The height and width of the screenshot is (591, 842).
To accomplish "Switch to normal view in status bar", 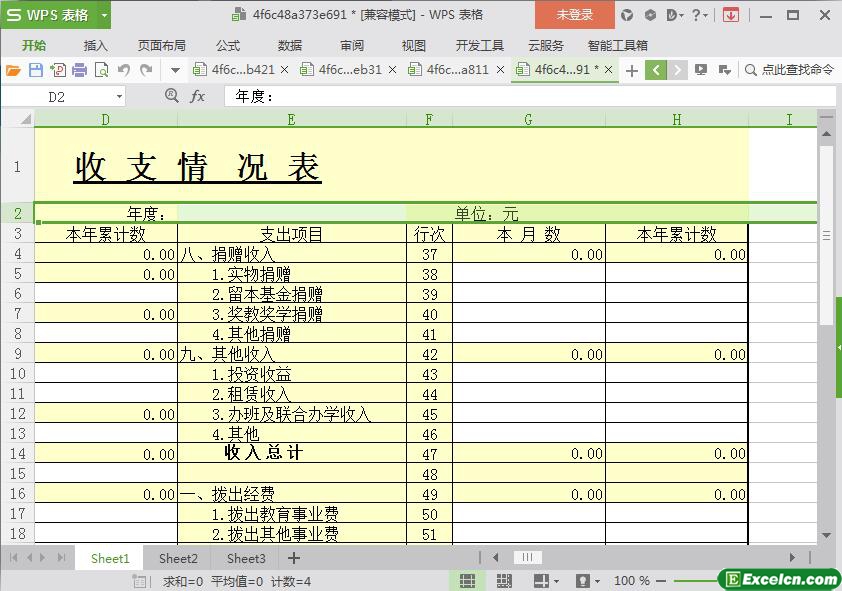I will pos(467,580).
